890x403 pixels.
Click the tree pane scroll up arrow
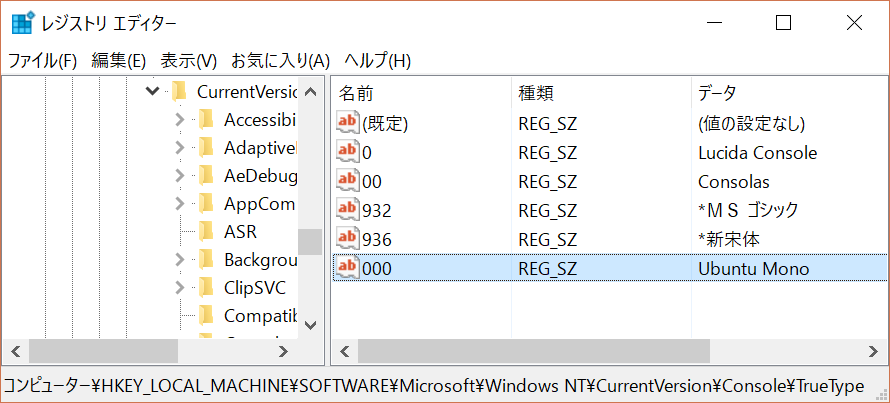(x=310, y=91)
